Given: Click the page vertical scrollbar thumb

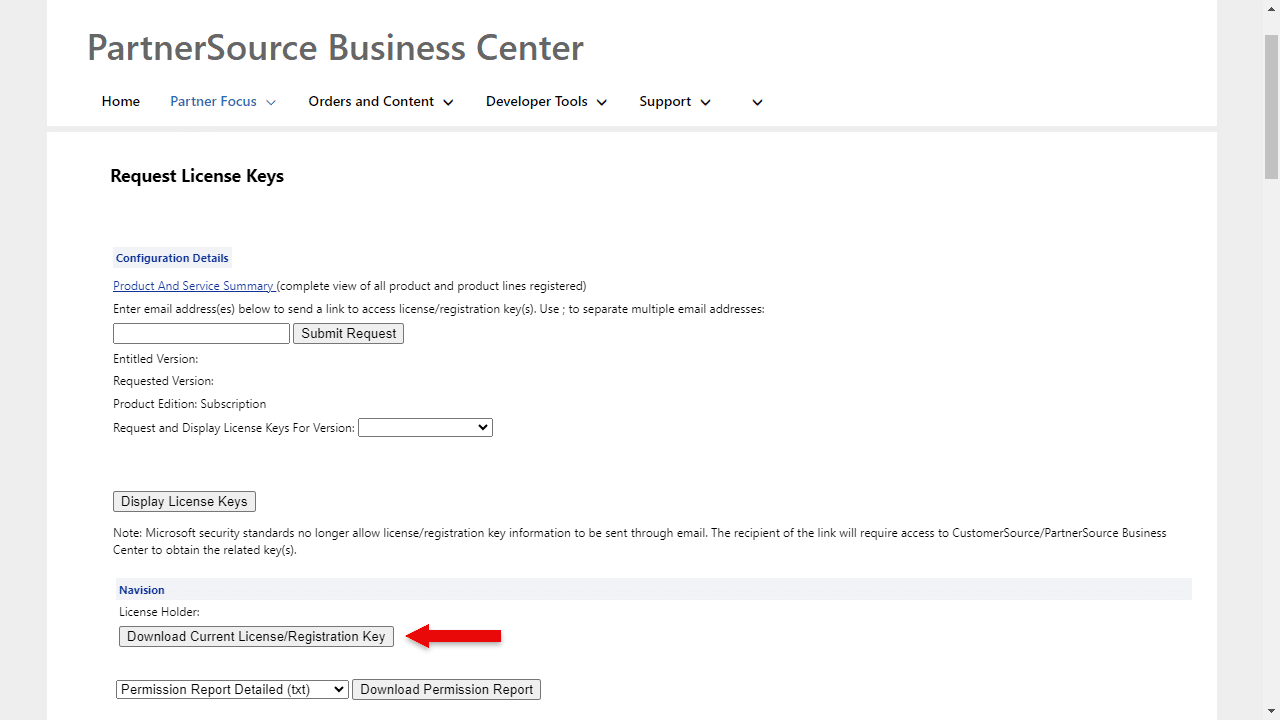Looking at the screenshot, I should pos(1272,105).
